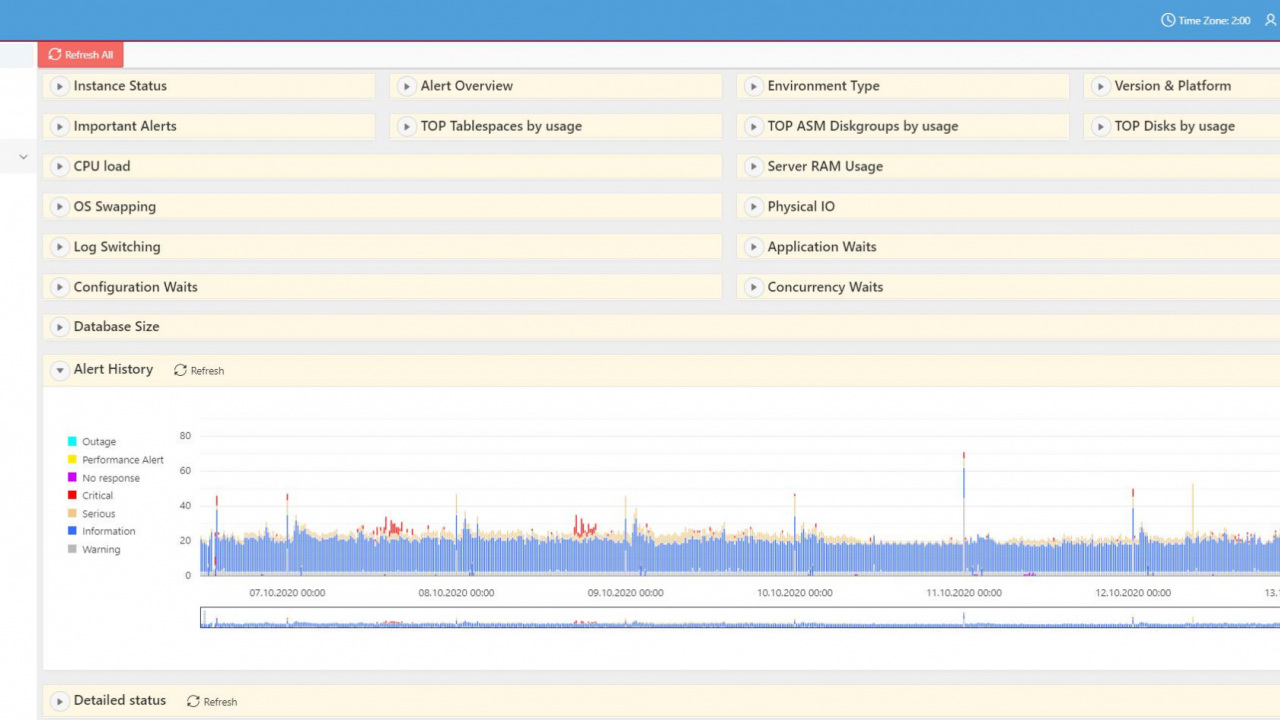Expand the Alert Overview panel

pos(407,86)
